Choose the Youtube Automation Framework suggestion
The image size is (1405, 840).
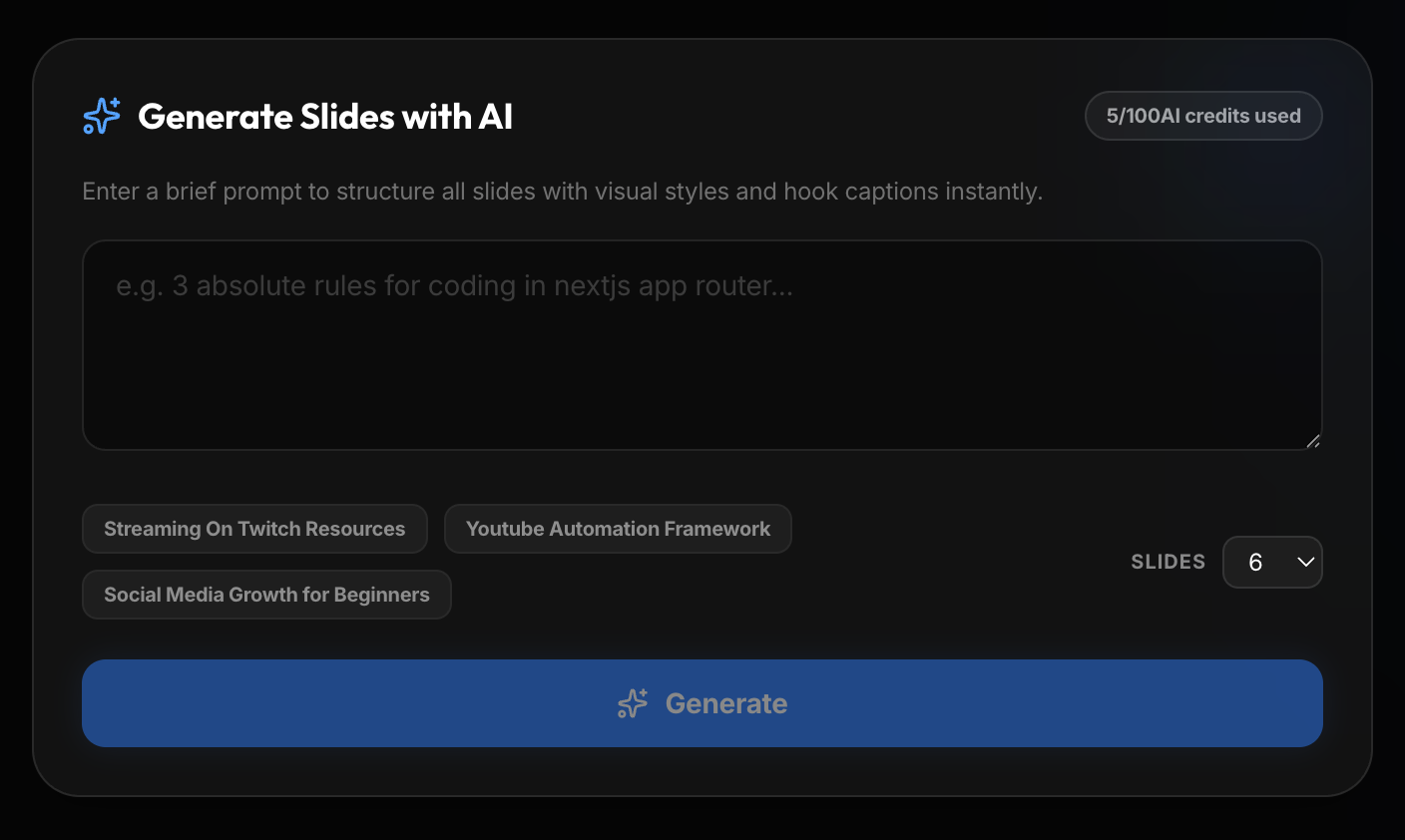tap(618, 529)
